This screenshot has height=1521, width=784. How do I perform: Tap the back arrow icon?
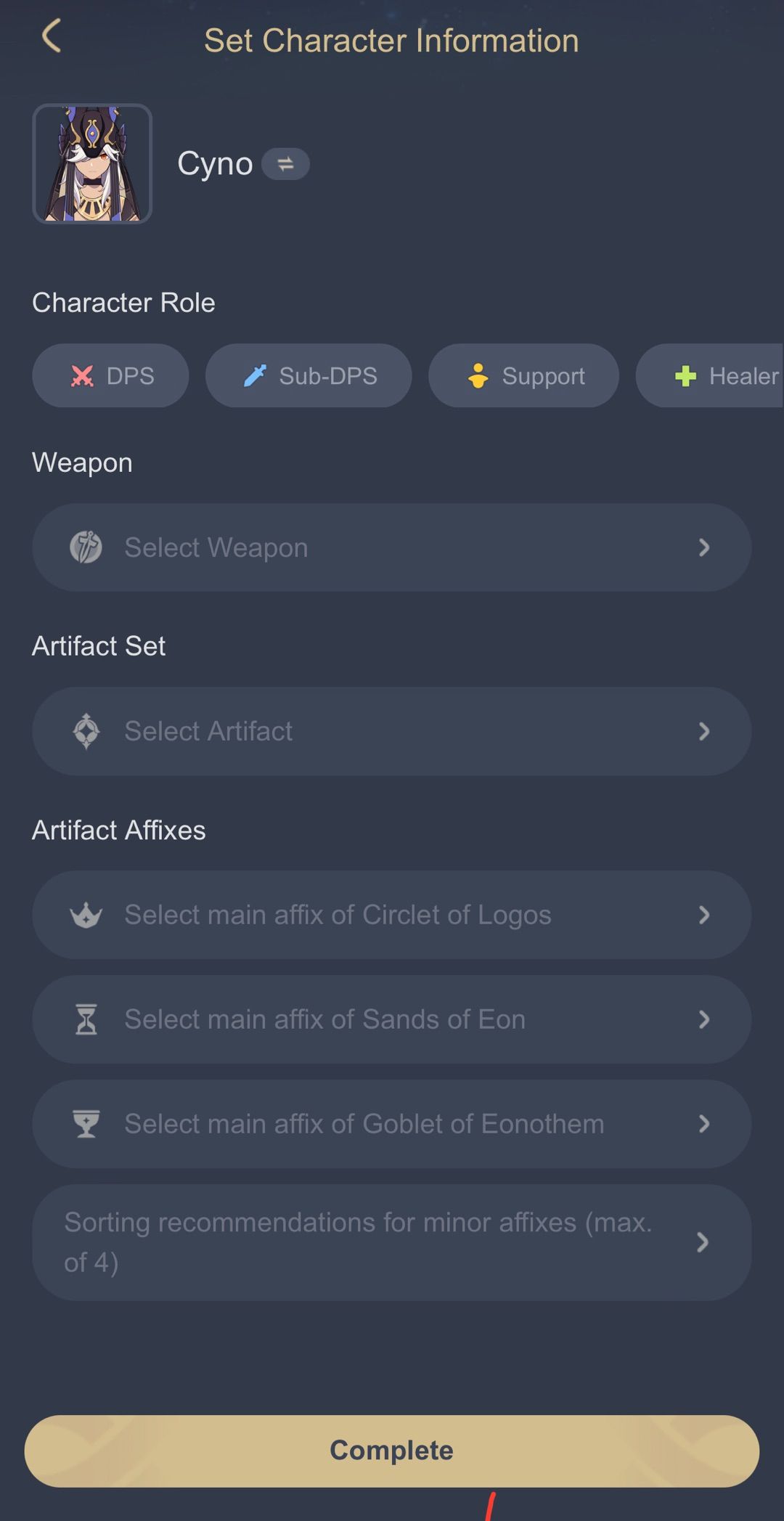click(52, 36)
